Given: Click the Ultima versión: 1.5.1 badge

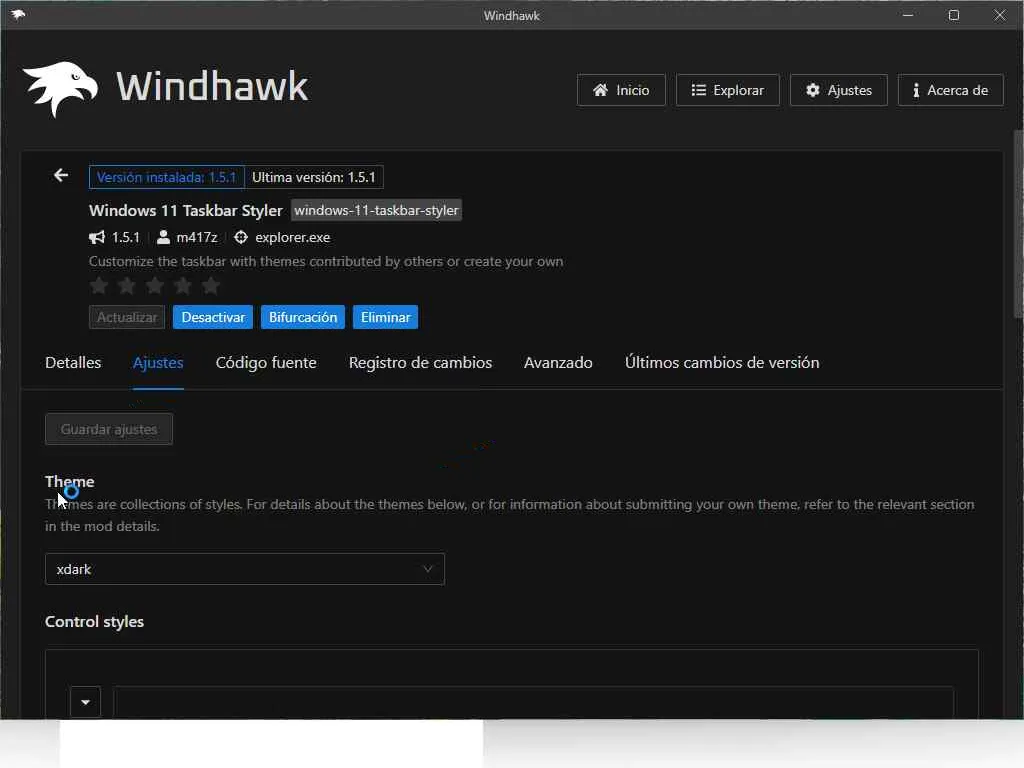Looking at the screenshot, I should 314,177.
